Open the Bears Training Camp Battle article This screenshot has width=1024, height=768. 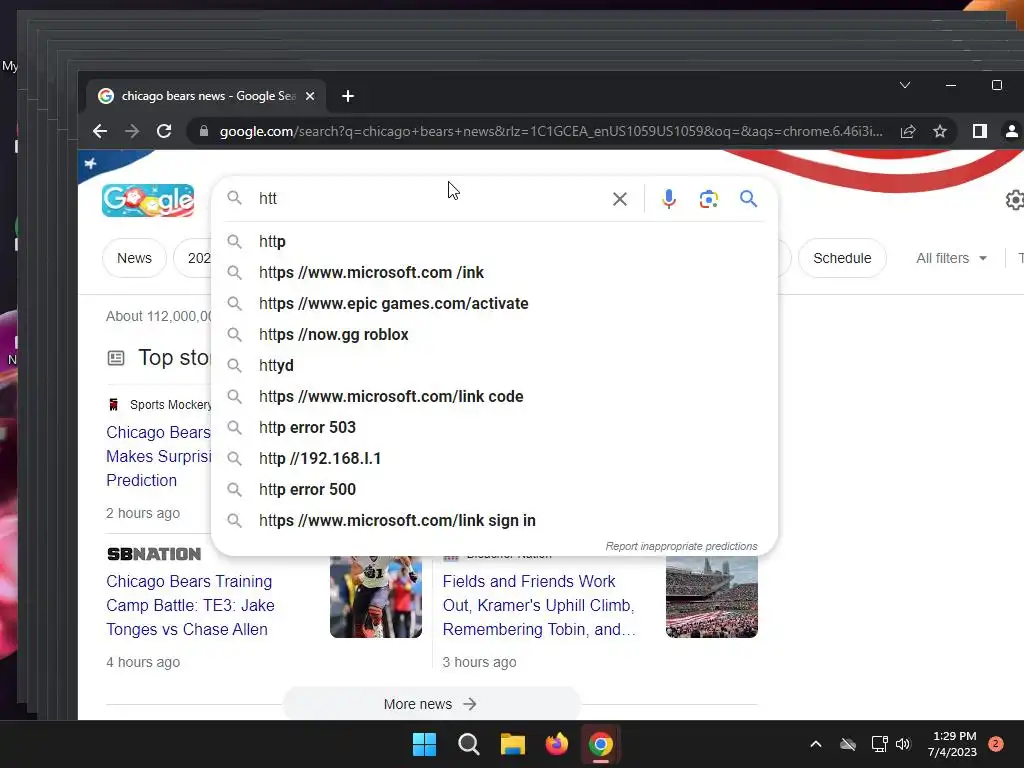point(190,605)
